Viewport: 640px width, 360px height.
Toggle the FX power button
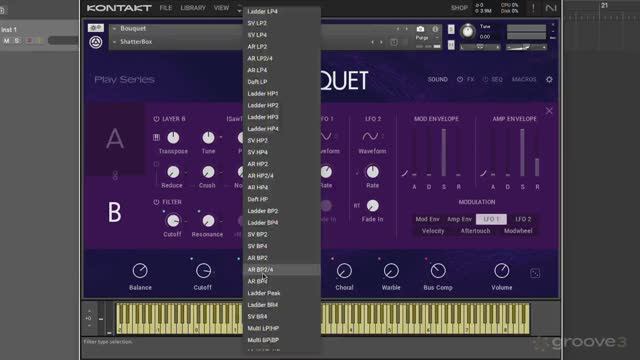[x=460, y=79]
